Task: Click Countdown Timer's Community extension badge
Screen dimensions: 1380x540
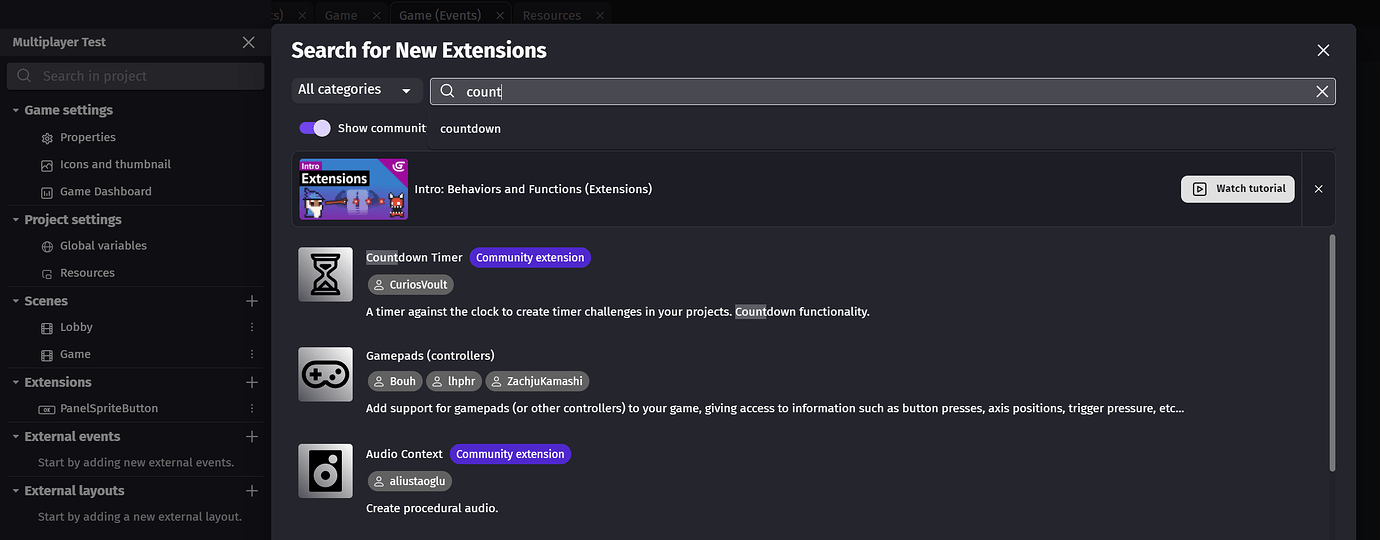Action: point(530,257)
